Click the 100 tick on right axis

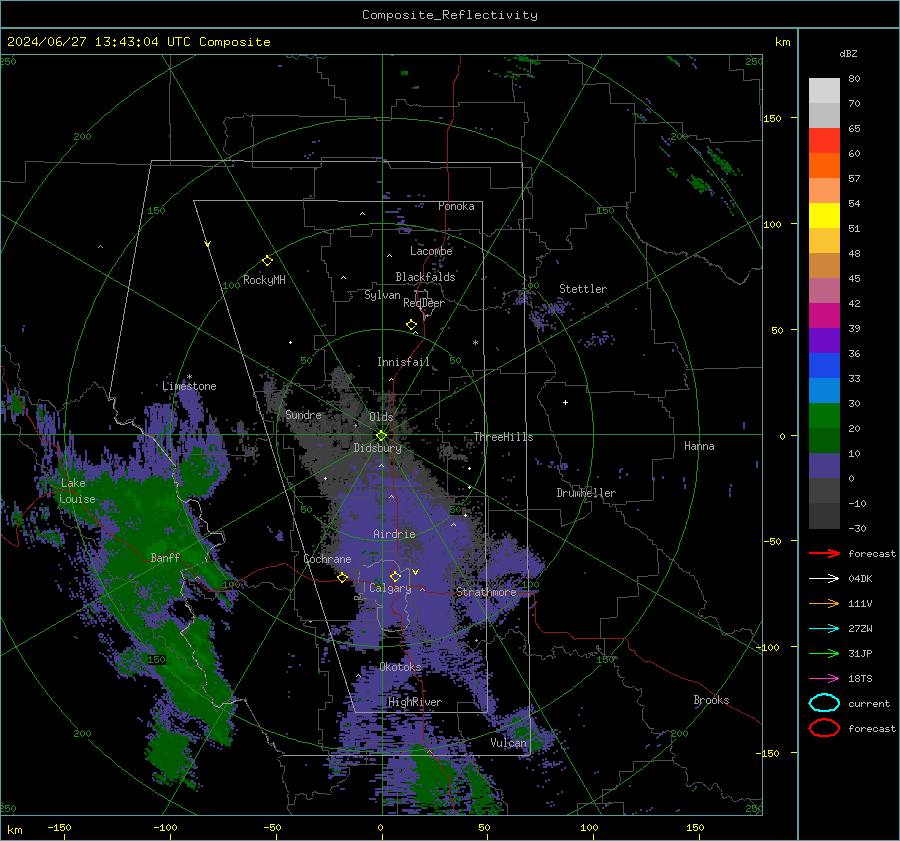click(x=772, y=224)
